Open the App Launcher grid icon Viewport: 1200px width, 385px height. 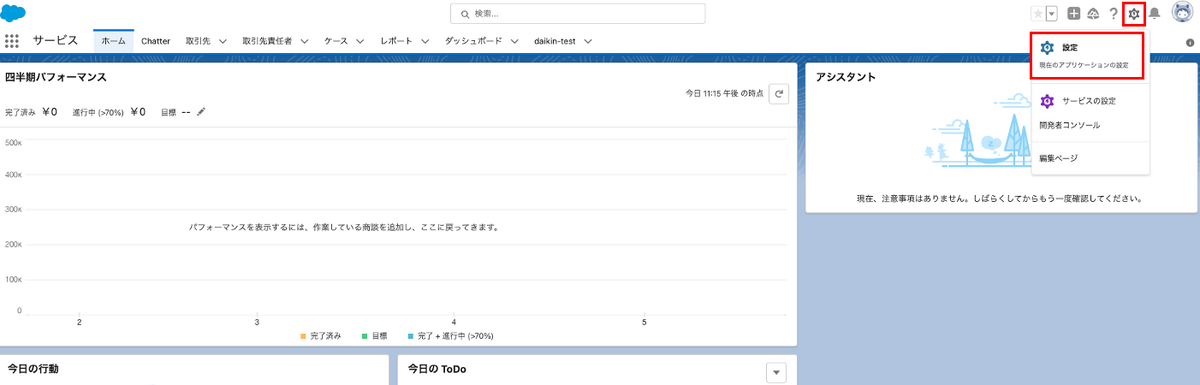(x=12, y=41)
